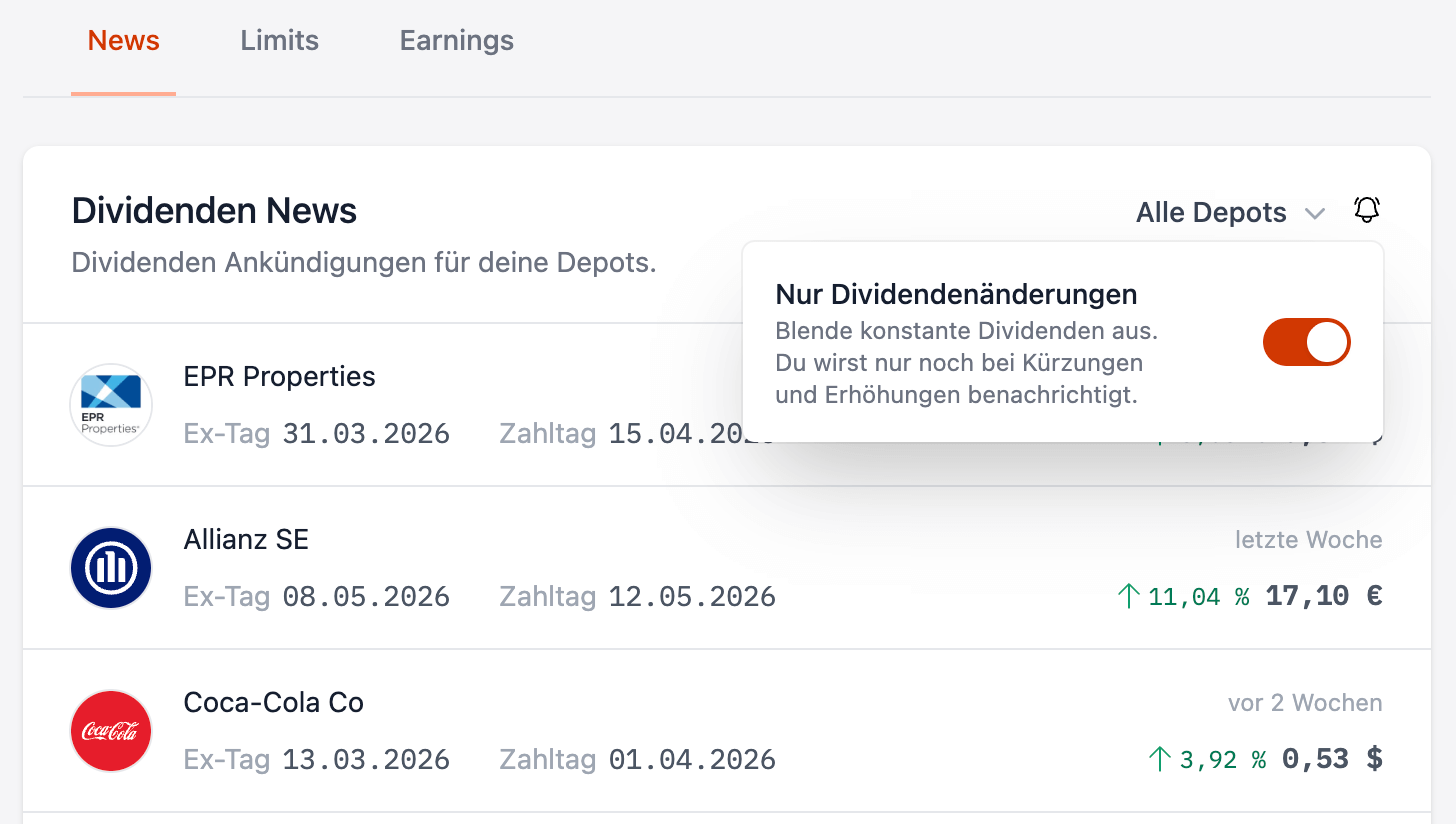Click the Allianz dividend amount 17,10 €

pos(1323,597)
